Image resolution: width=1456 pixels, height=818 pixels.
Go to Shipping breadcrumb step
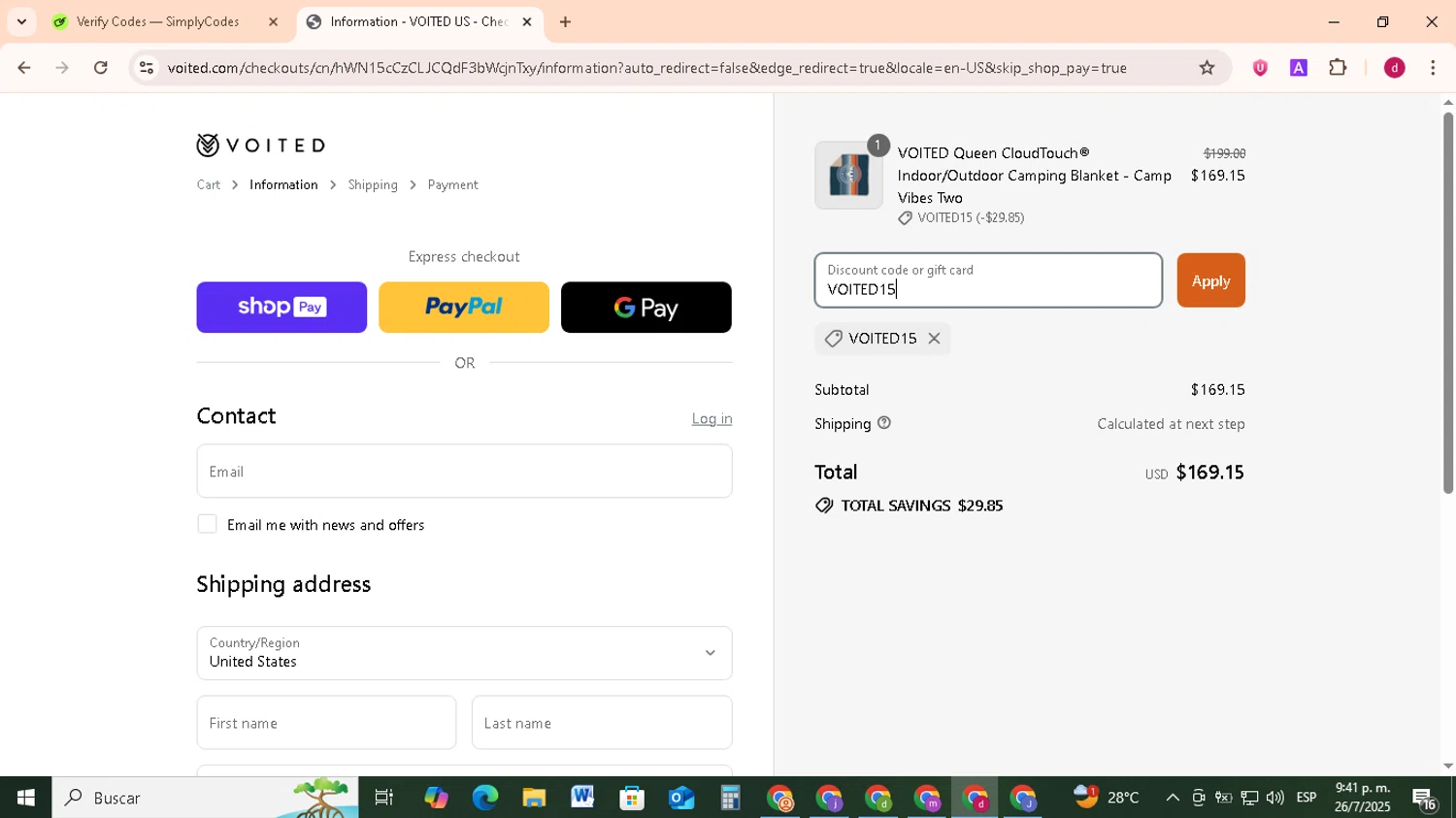pyautogui.click(x=373, y=184)
